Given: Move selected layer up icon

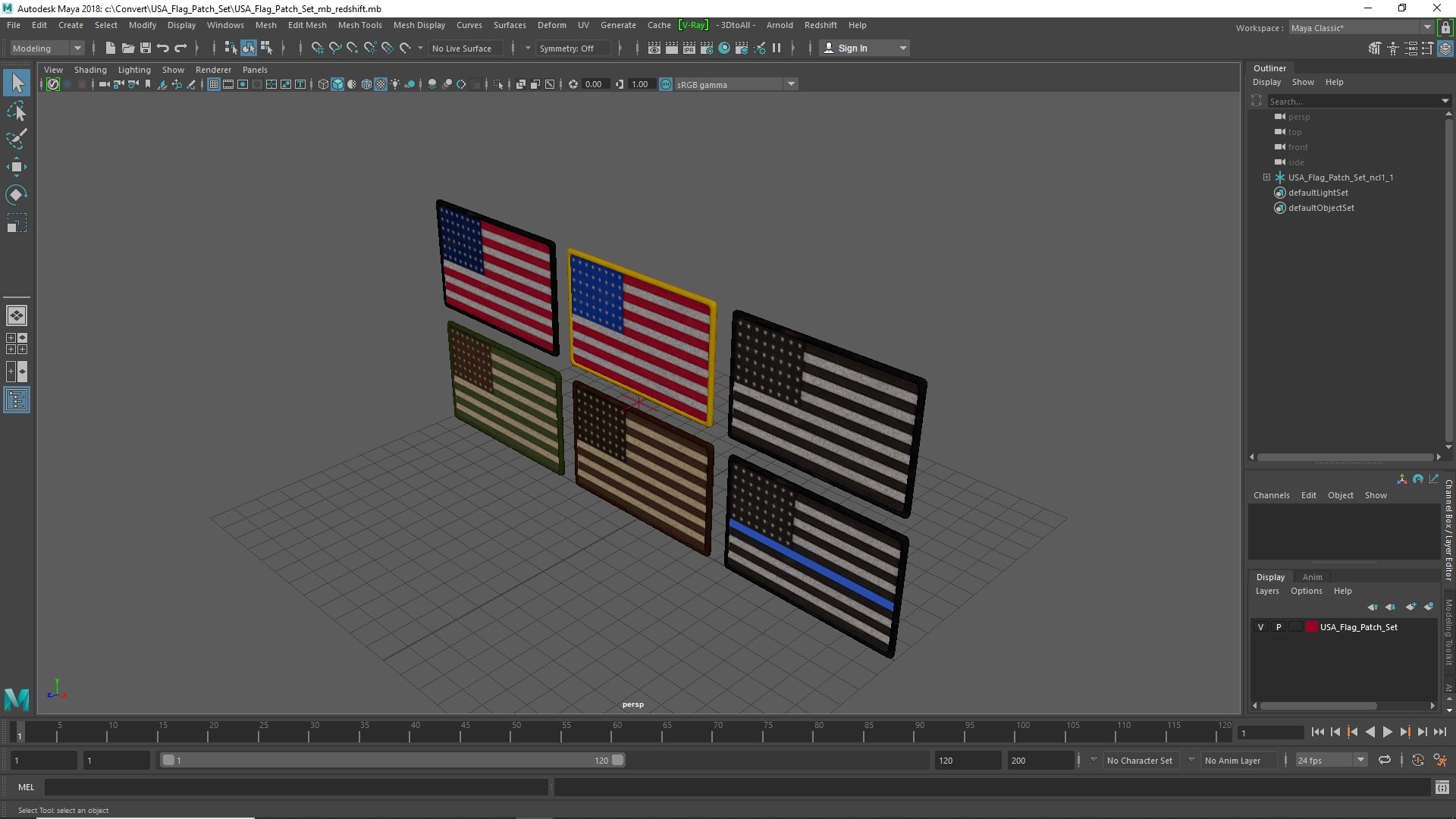Looking at the screenshot, I should coord(1373,607).
